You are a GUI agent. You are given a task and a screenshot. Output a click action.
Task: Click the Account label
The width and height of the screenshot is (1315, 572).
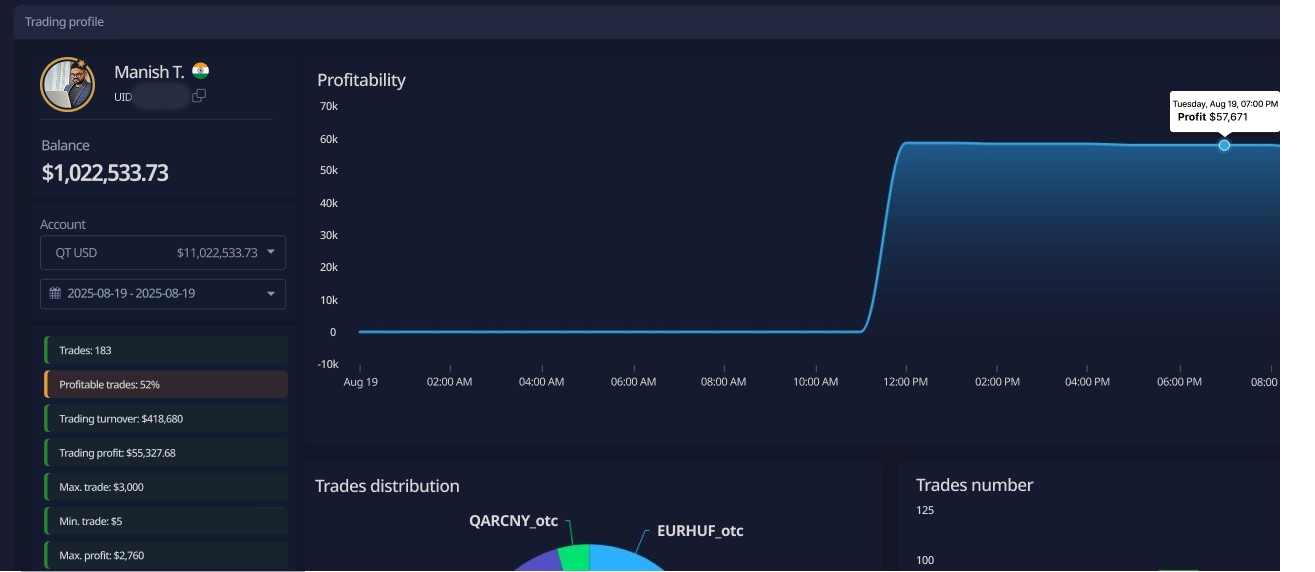pos(63,224)
